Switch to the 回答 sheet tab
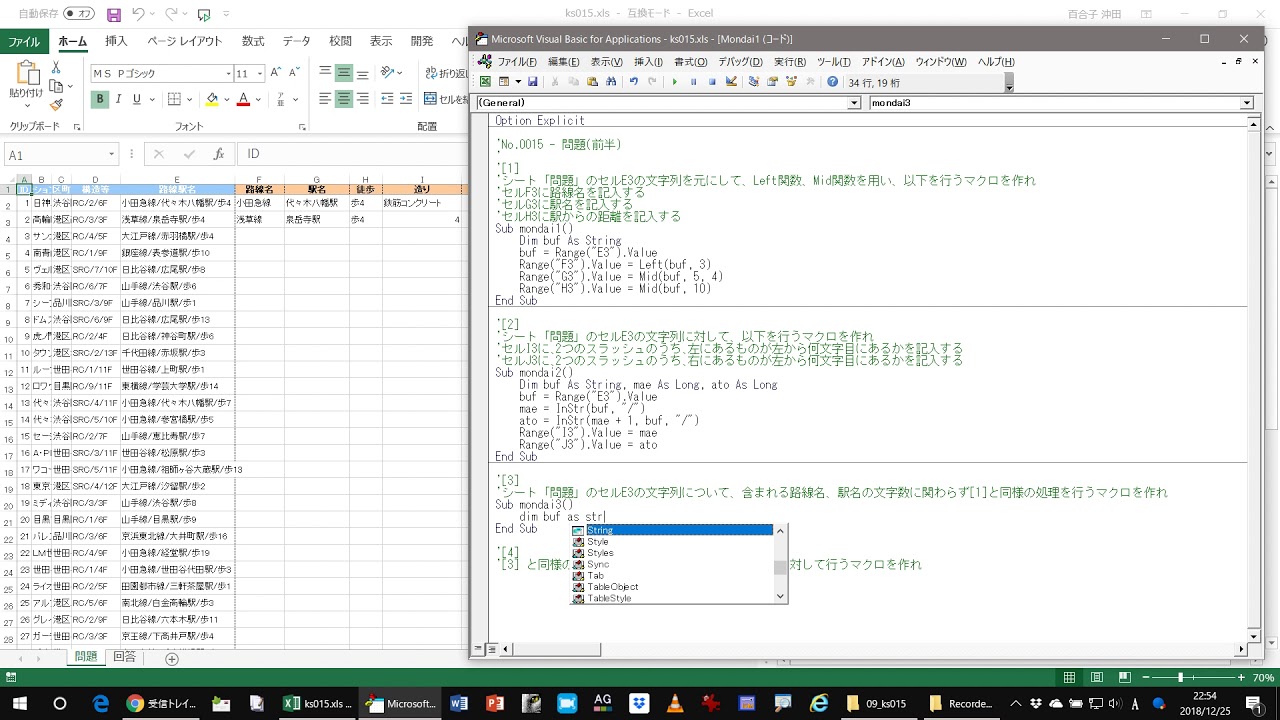Viewport: 1280px width, 720px height. coord(125,657)
